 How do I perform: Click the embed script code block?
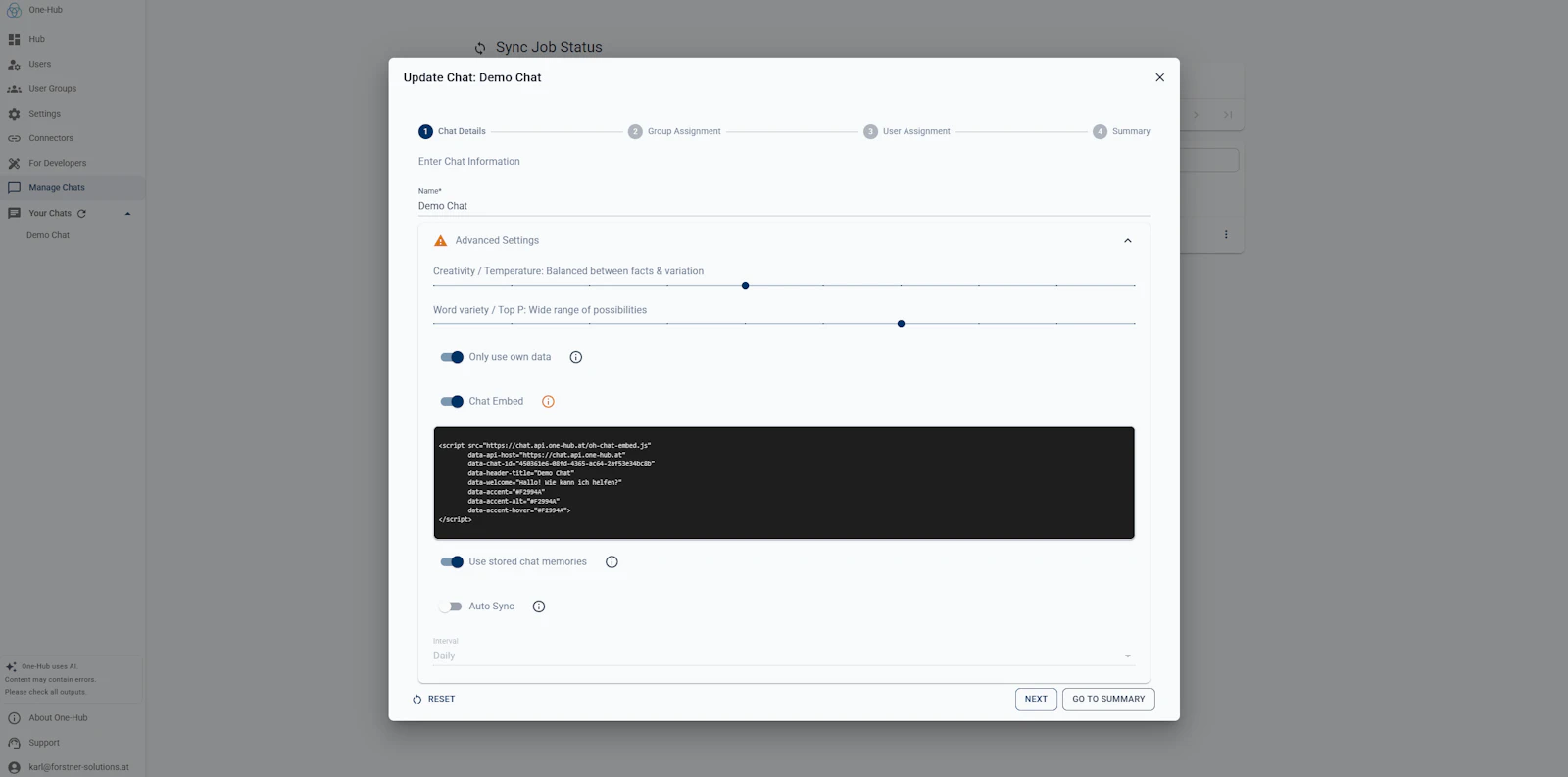[784, 483]
